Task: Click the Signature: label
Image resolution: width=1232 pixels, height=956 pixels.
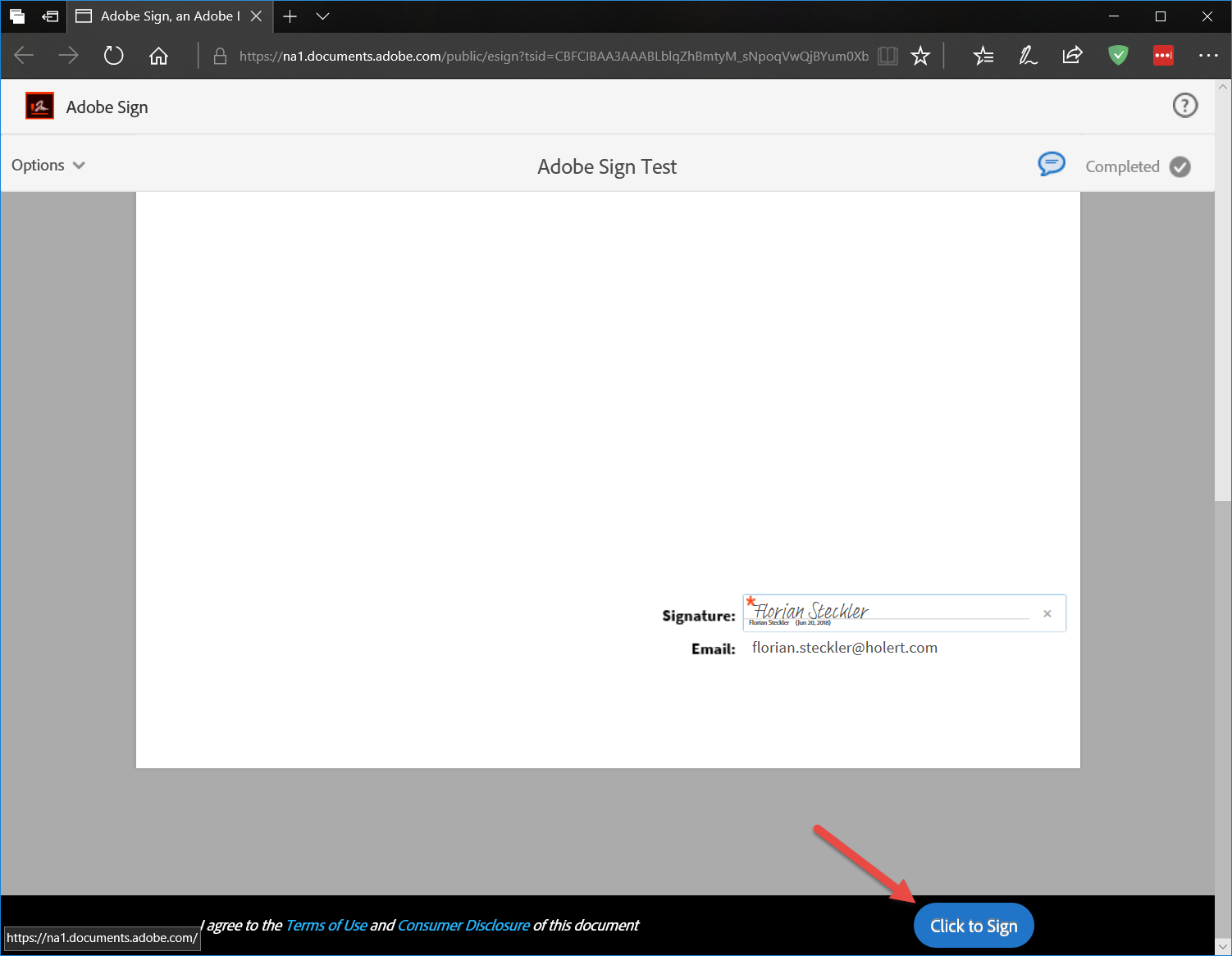Action: (699, 616)
